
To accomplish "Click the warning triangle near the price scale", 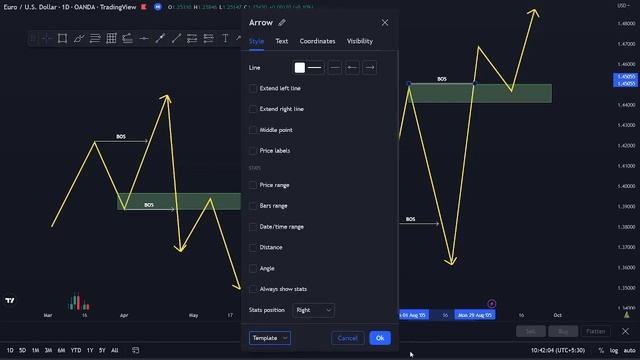I will (x=627, y=315).
